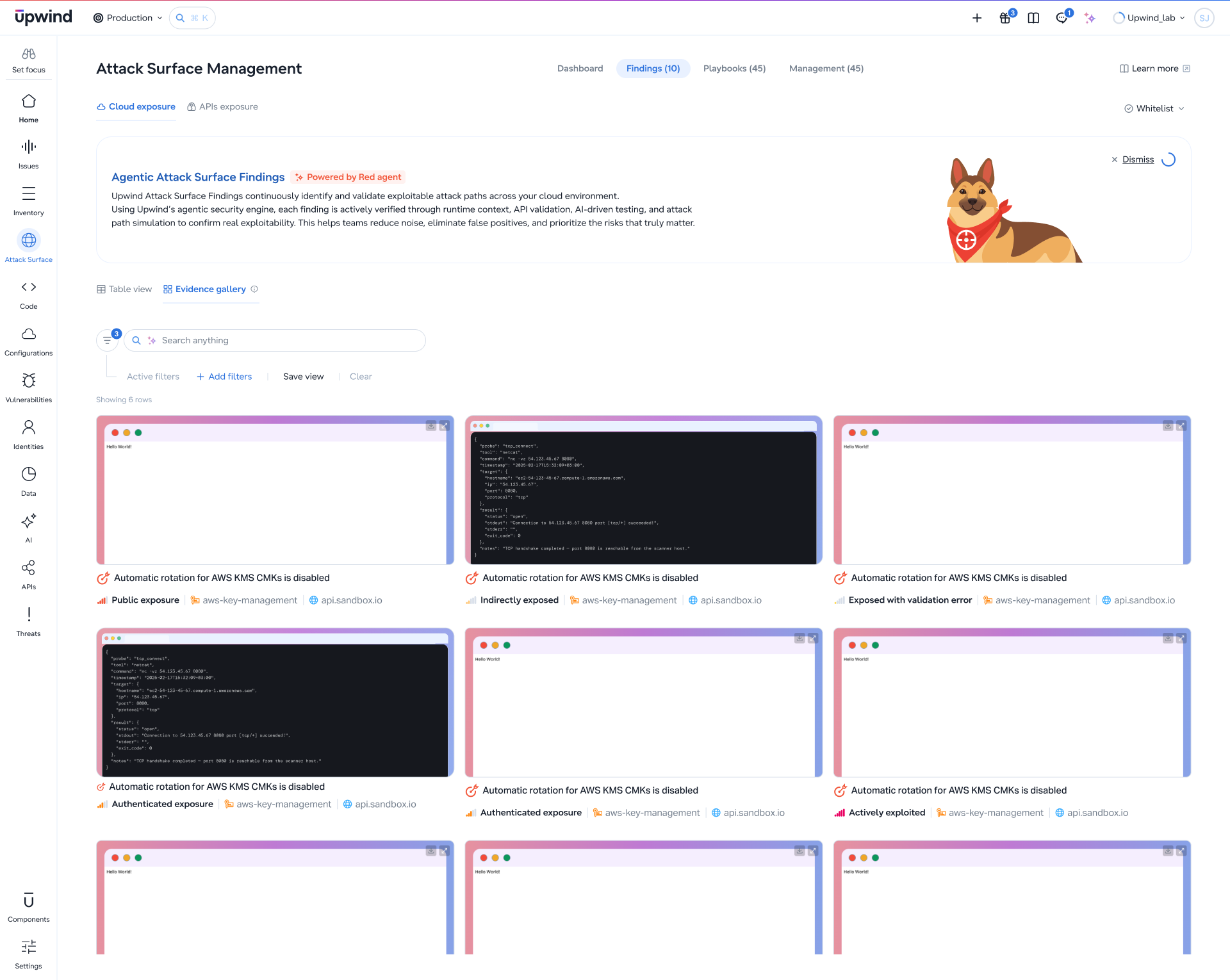Open Threats in sidebar
Image resolution: width=1230 pixels, height=980 pixels.
[x=28, y=622]
